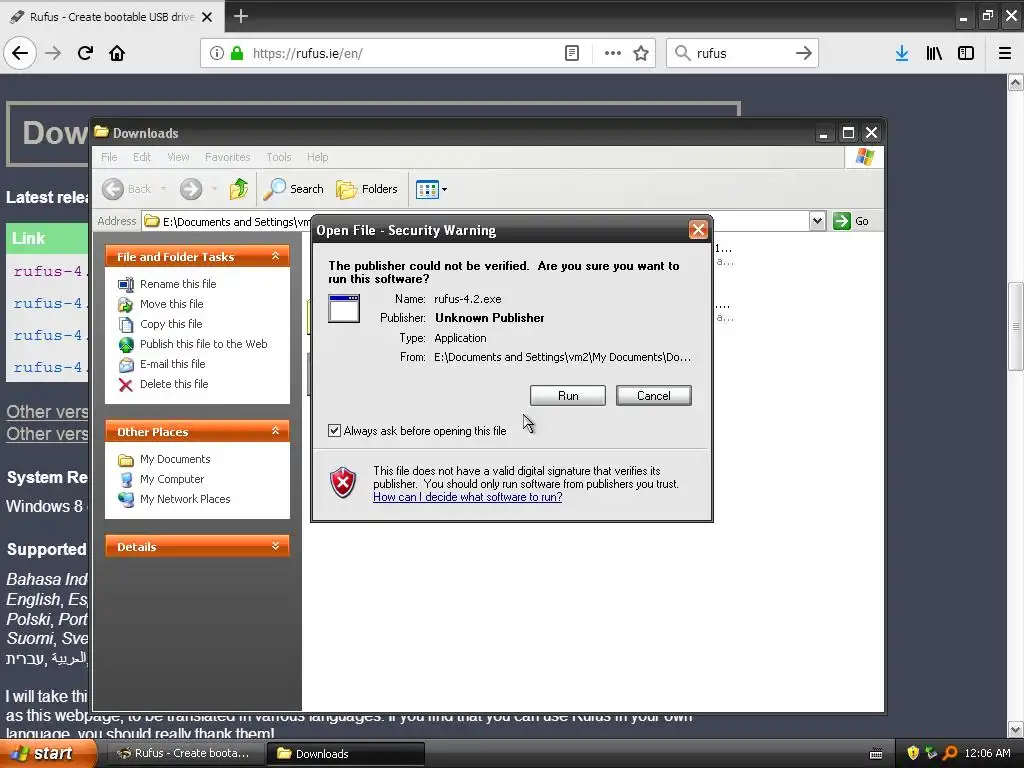Open the Windows Start menu

point(48,754)
